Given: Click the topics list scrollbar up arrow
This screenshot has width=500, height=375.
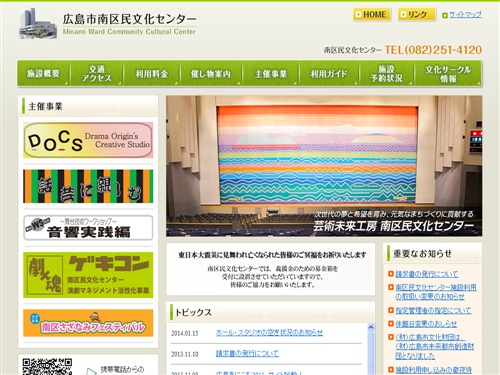Looking at the screenshot, I should [371, 328].
